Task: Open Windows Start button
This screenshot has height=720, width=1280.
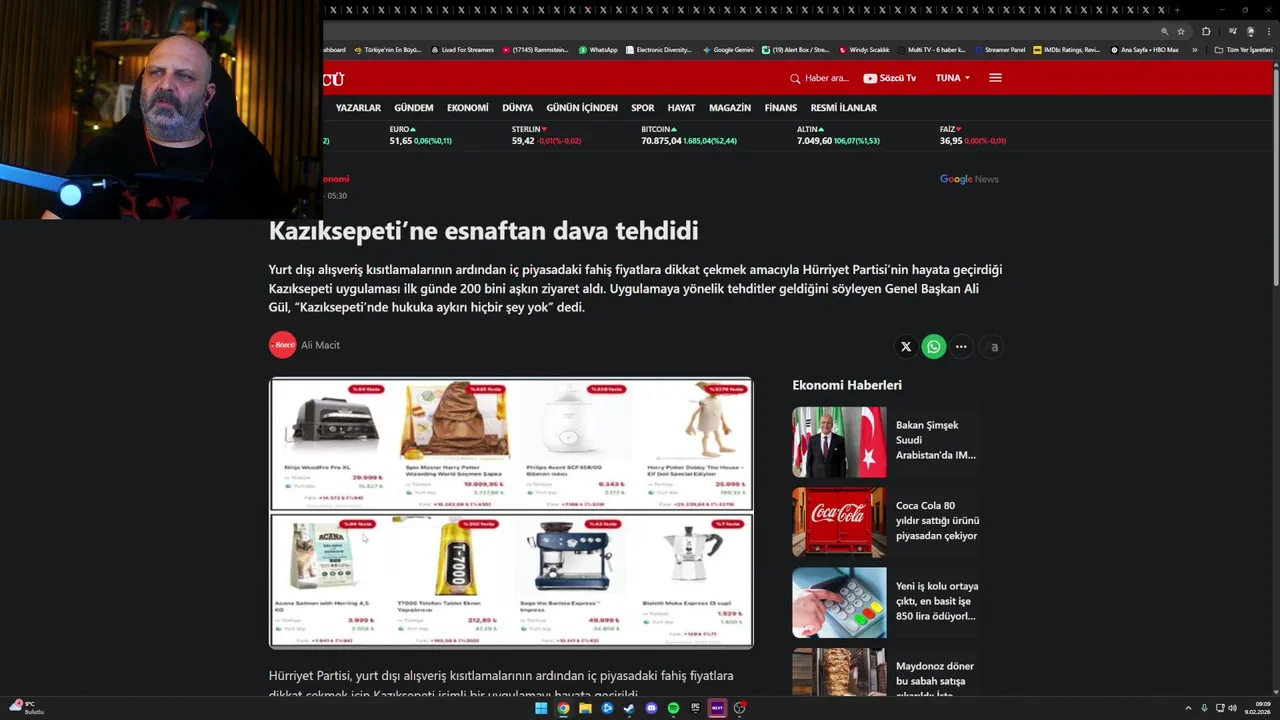Action: (541, 708)
